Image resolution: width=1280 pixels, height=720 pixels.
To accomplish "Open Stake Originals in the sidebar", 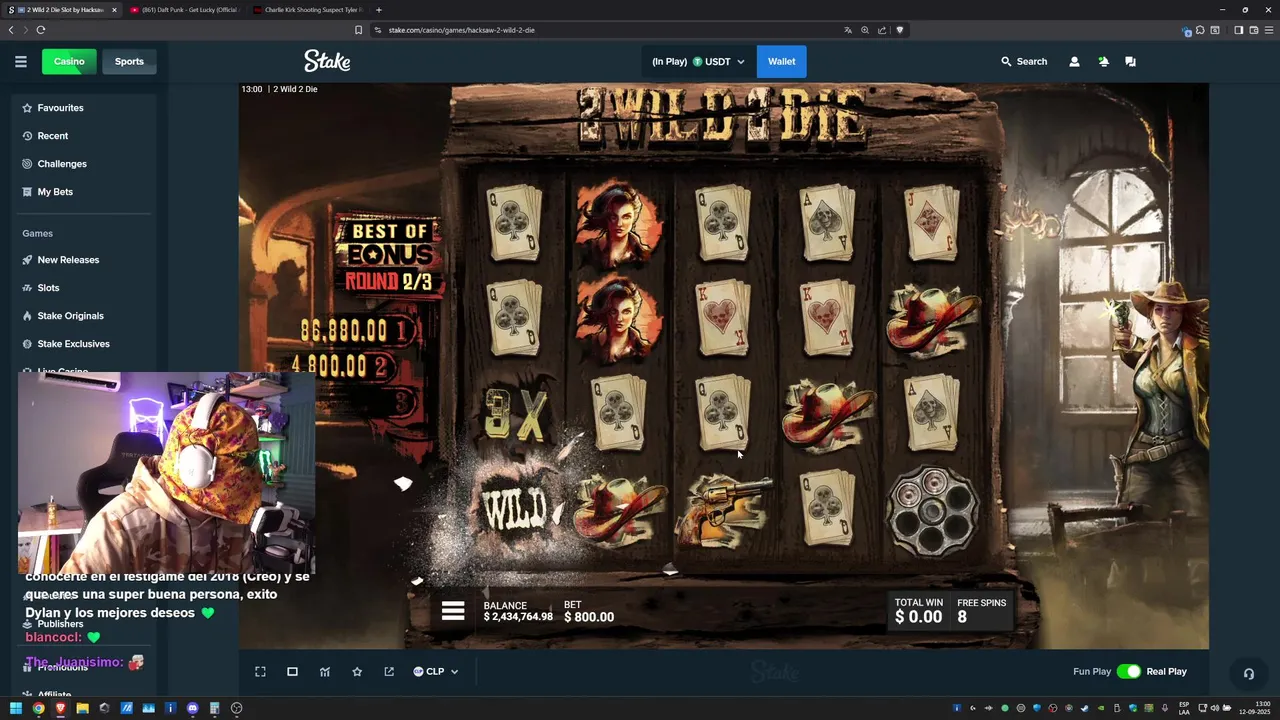I will 70,316.
